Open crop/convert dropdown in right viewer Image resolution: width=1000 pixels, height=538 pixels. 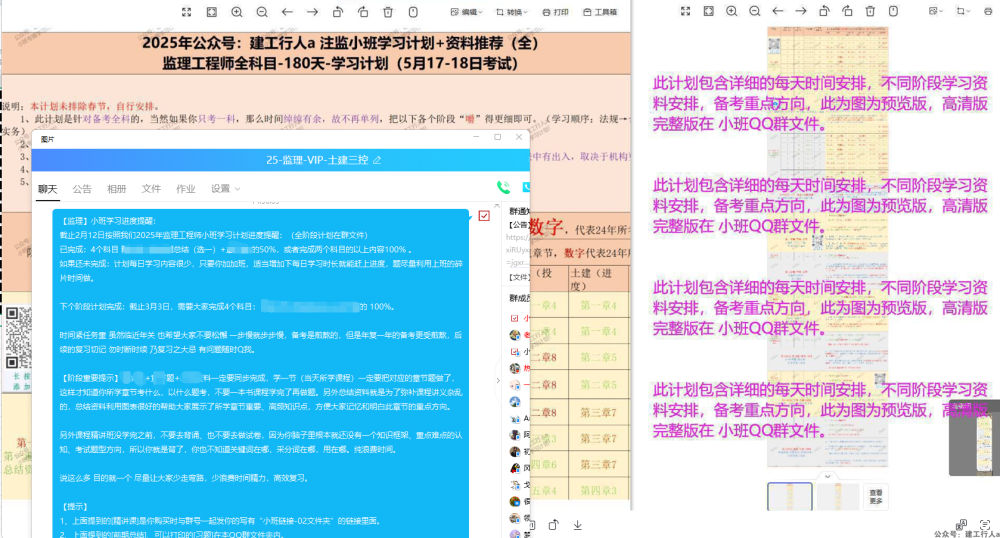coord(963,11)
